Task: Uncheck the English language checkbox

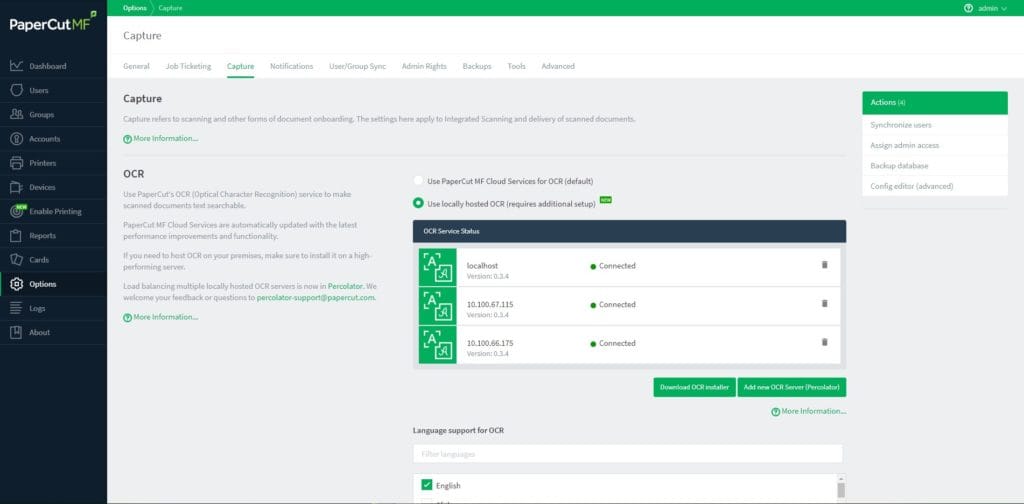Action: pos(427,484)
